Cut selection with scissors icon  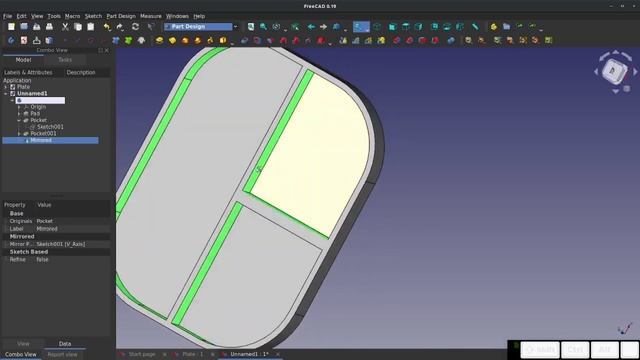[65, 27]
